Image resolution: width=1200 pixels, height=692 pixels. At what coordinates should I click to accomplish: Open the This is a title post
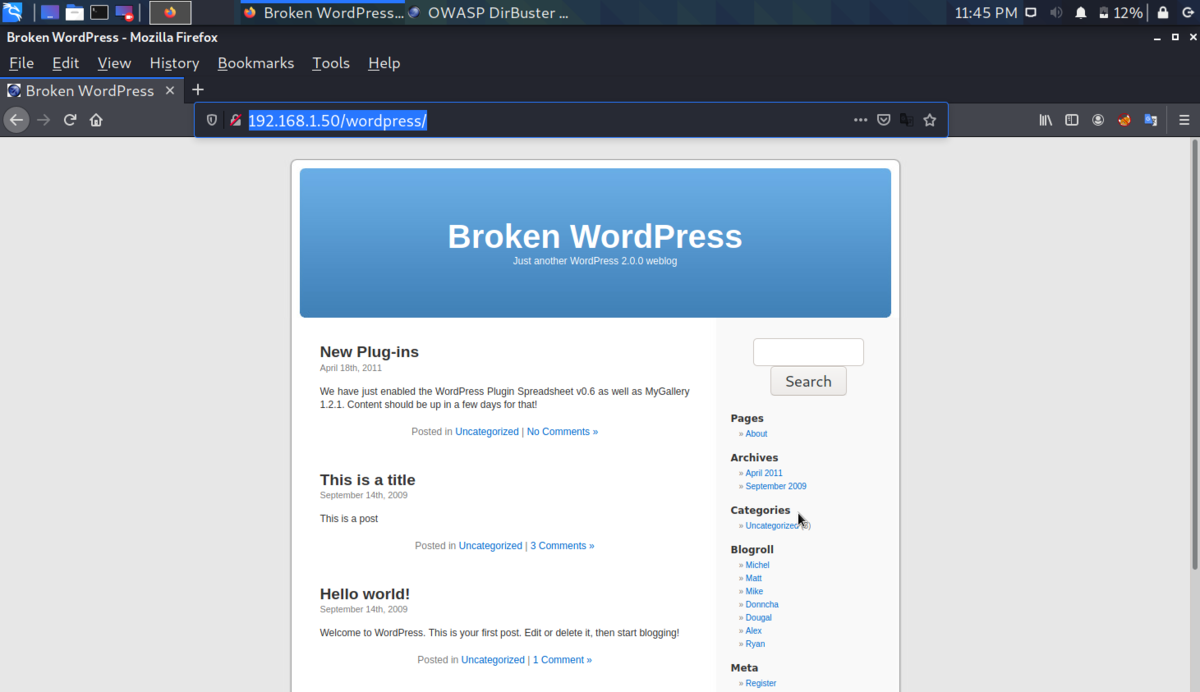coord(367,480)
